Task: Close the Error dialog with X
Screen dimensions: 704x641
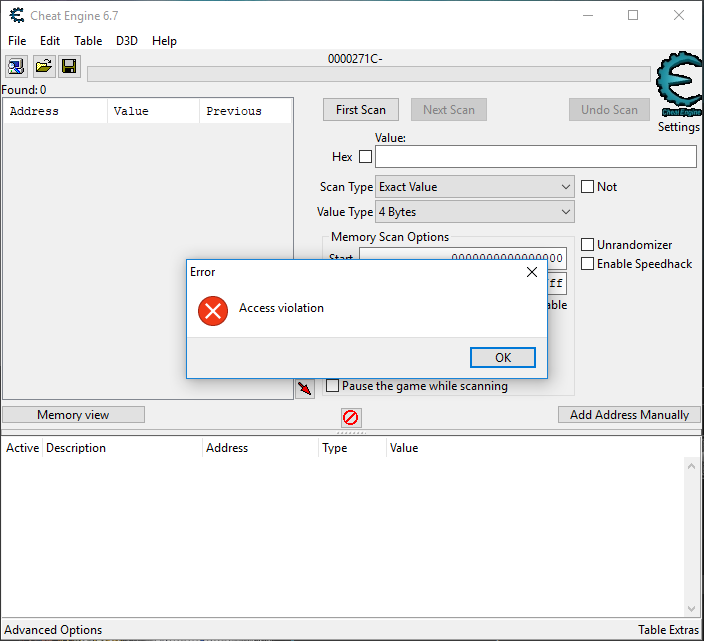Action: coord(532,272)
